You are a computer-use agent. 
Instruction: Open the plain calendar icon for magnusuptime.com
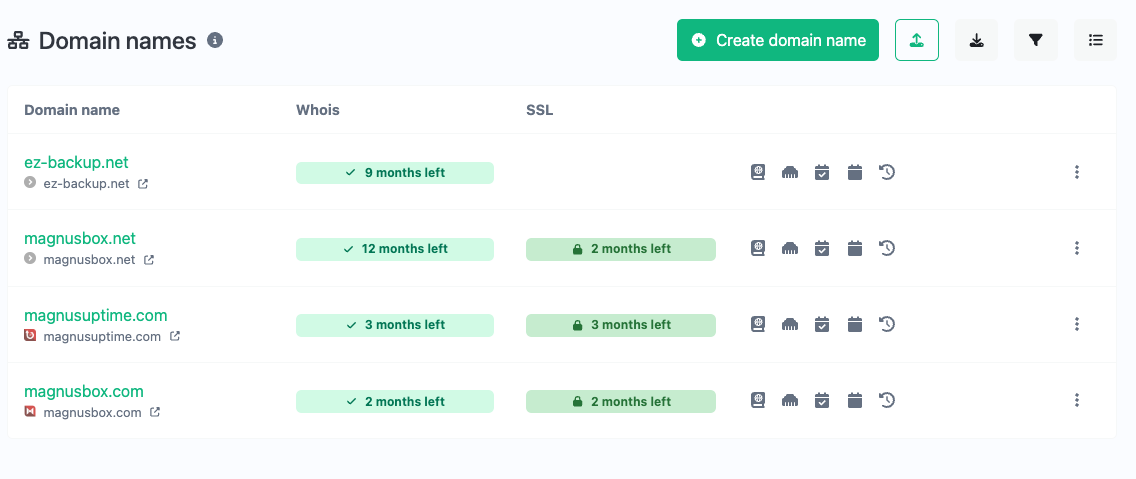(x=855, y=325)
